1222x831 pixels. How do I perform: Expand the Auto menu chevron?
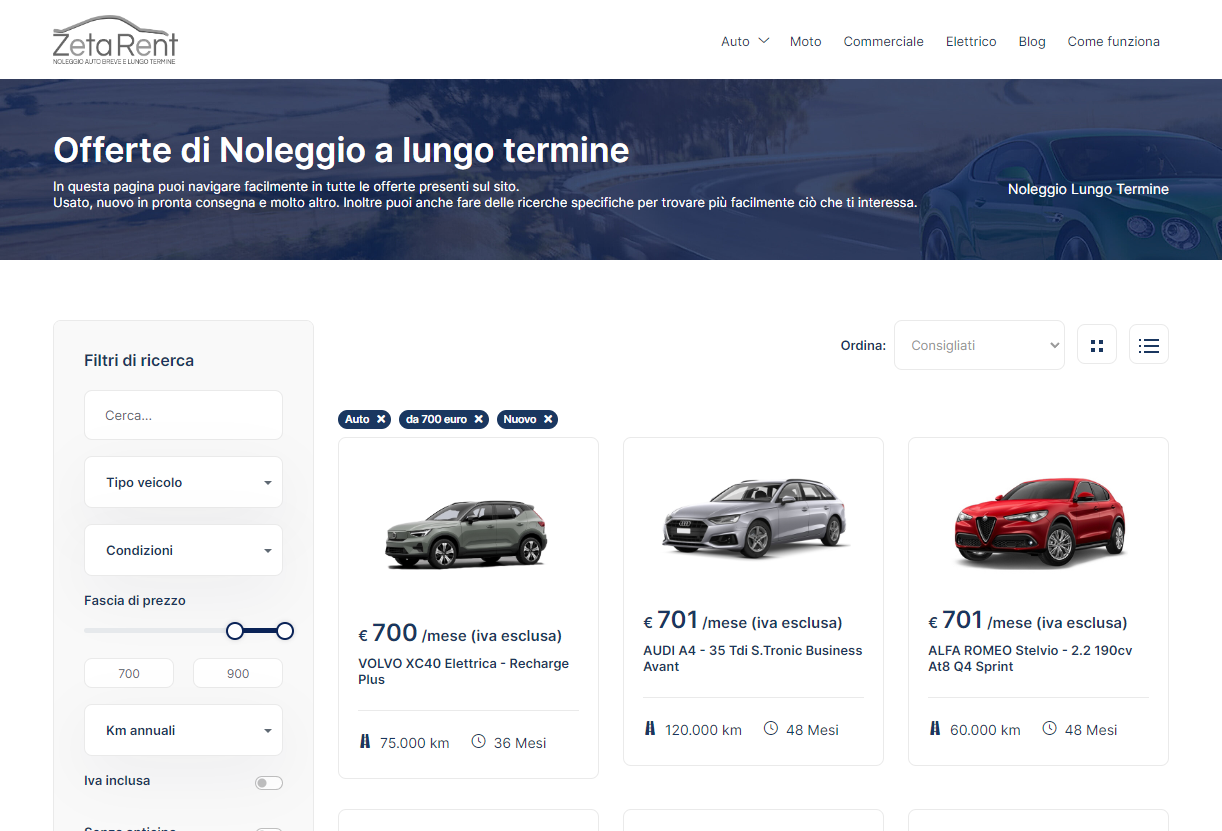click(764, 41)
